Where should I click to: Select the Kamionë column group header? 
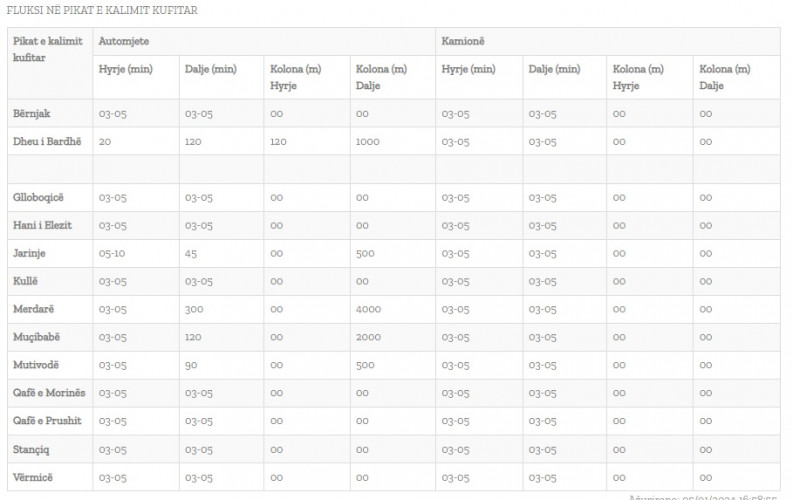(463, 41)
